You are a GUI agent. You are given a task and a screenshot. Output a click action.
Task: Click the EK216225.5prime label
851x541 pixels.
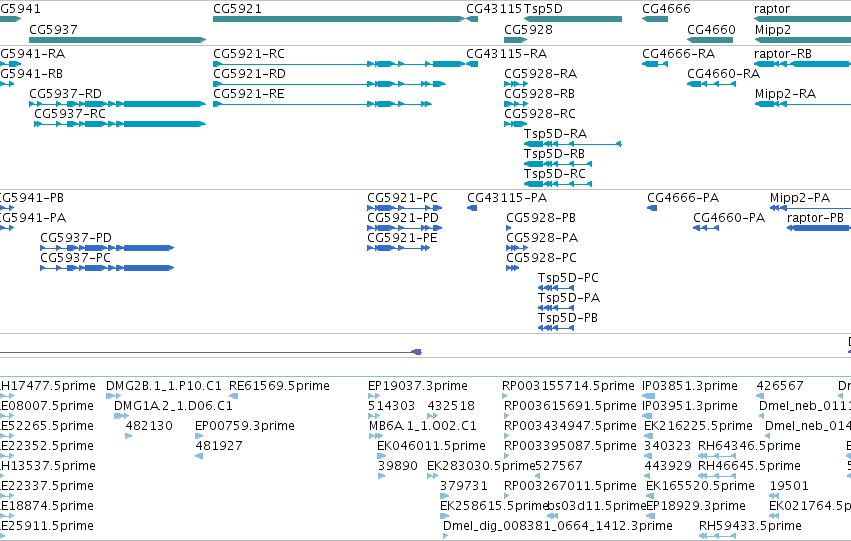698,425
